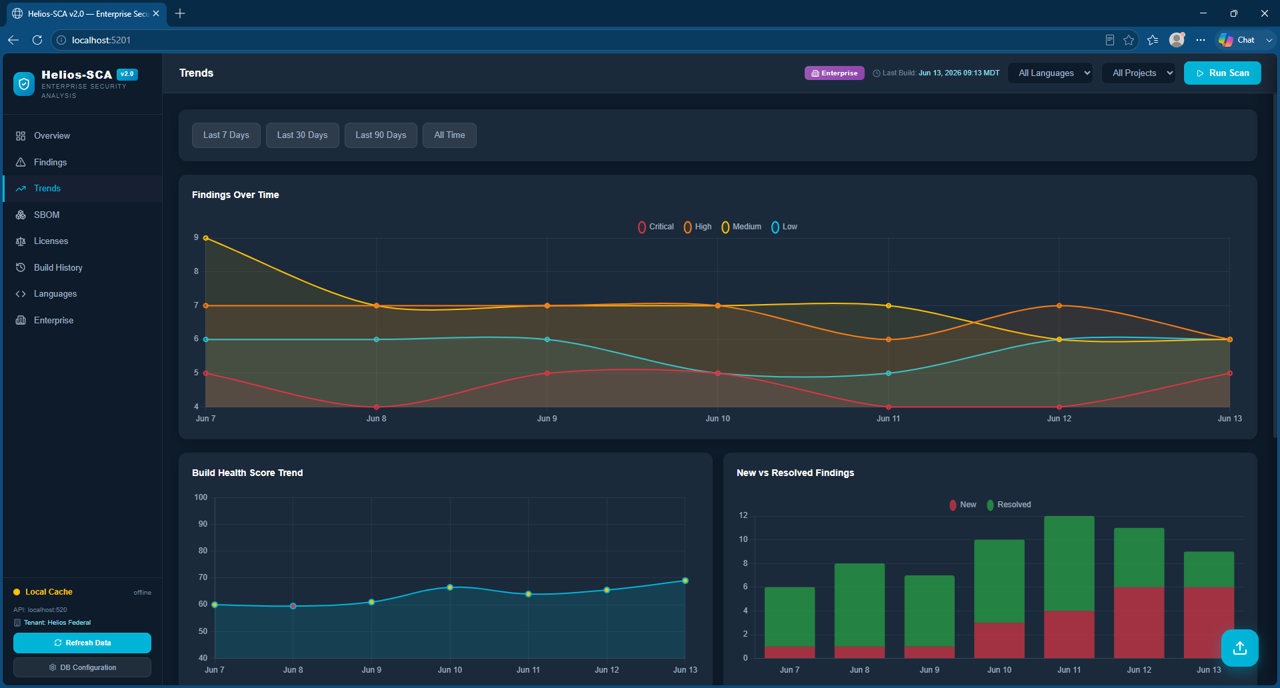1280x688 pixels.
Task: Open the Languages page
Action: click(82, 294)
